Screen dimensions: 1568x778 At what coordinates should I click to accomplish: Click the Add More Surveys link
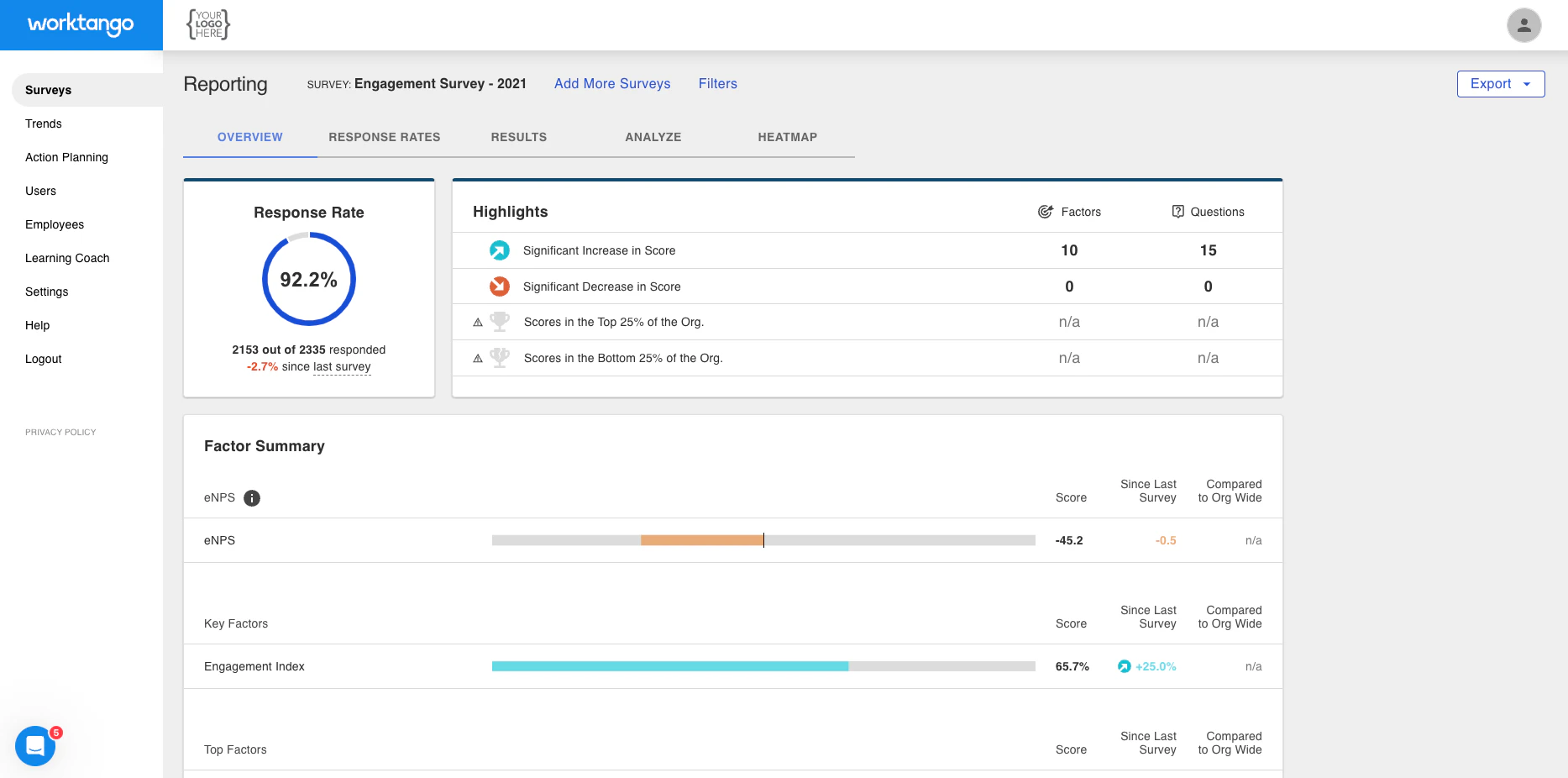pos(612,84)
